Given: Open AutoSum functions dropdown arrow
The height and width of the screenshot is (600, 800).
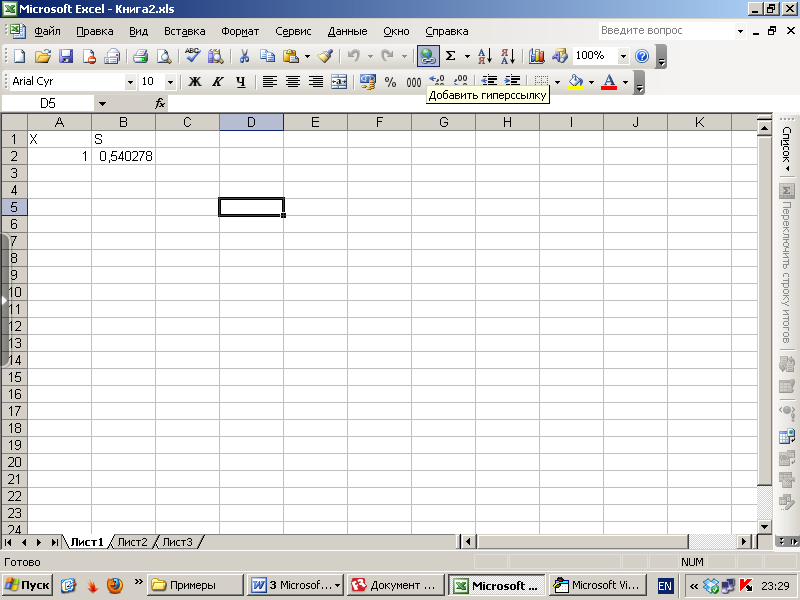Looking at the screenshot, I should (x=467, y=56).
